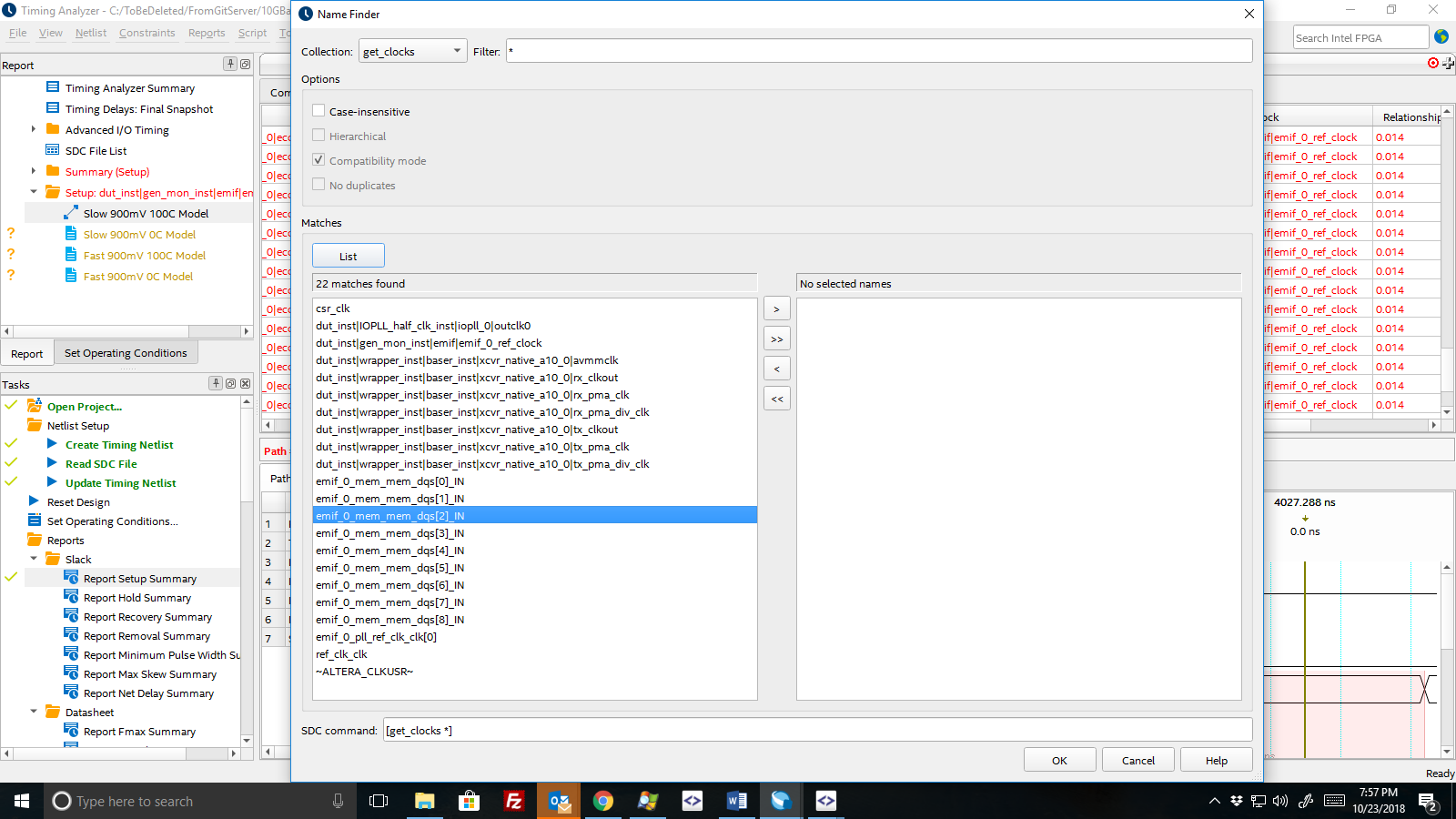Add selected match with > button

pos(776,309)
